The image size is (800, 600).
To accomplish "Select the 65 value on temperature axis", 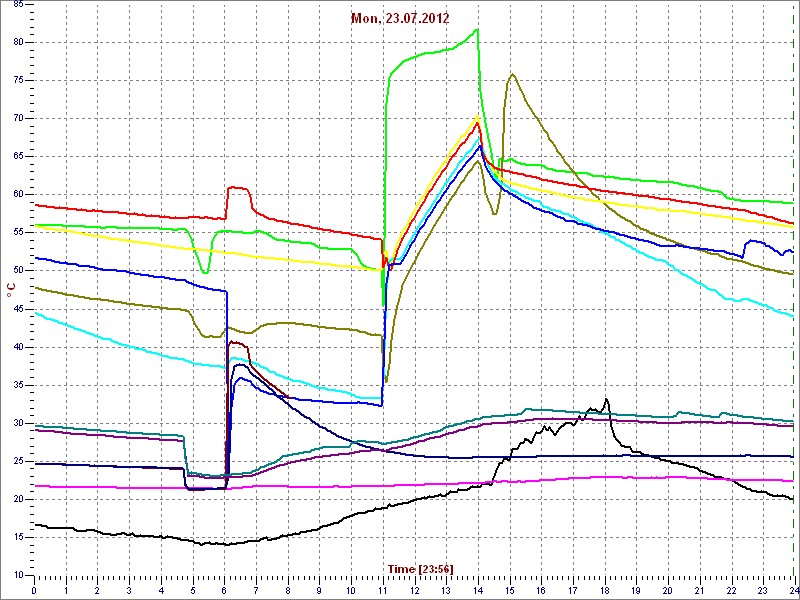I will point(17,157).
